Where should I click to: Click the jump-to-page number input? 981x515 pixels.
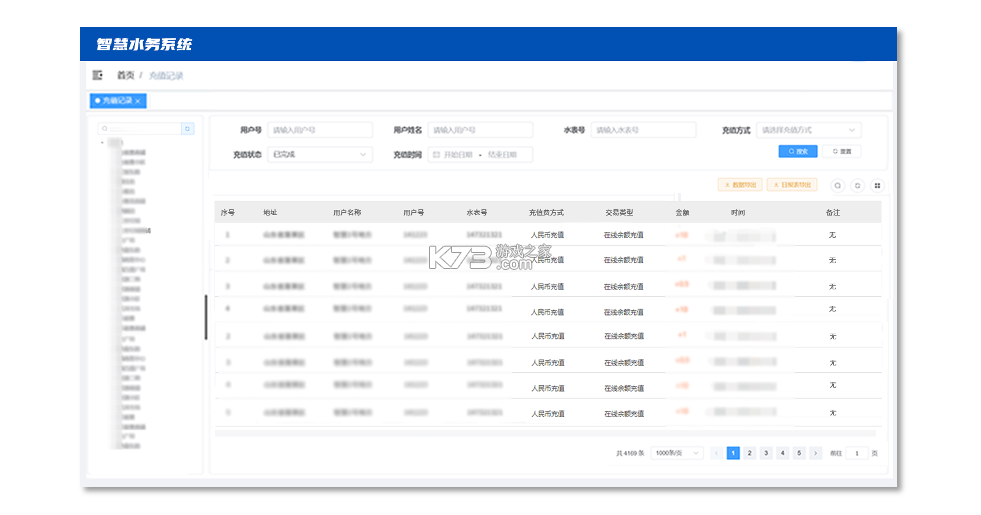856,453
